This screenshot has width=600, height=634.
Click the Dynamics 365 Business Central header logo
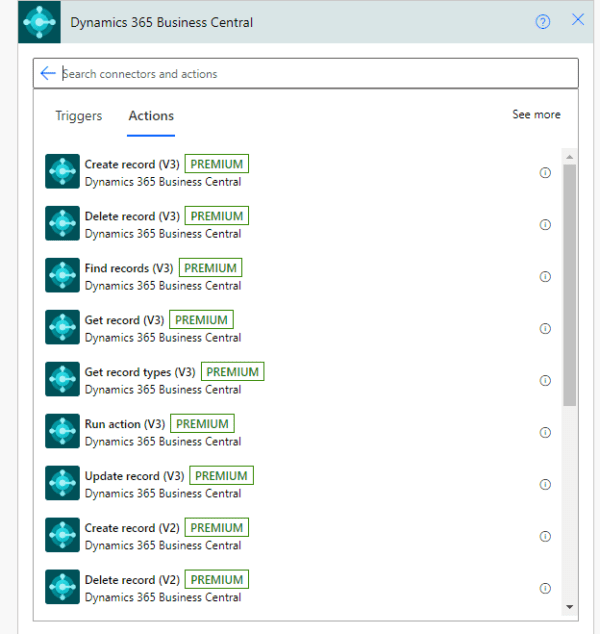[x=41, y=22]
